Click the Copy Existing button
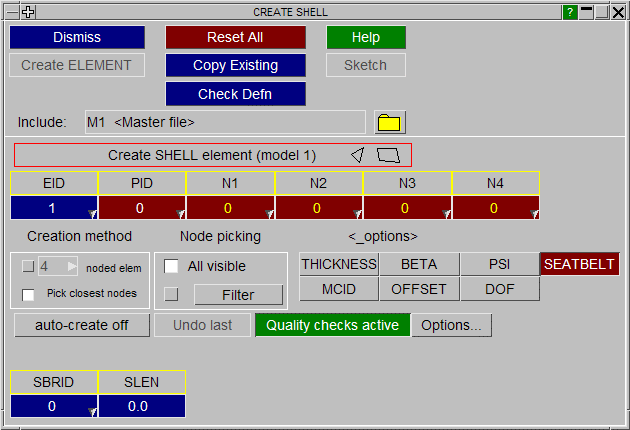 point(235,66)
